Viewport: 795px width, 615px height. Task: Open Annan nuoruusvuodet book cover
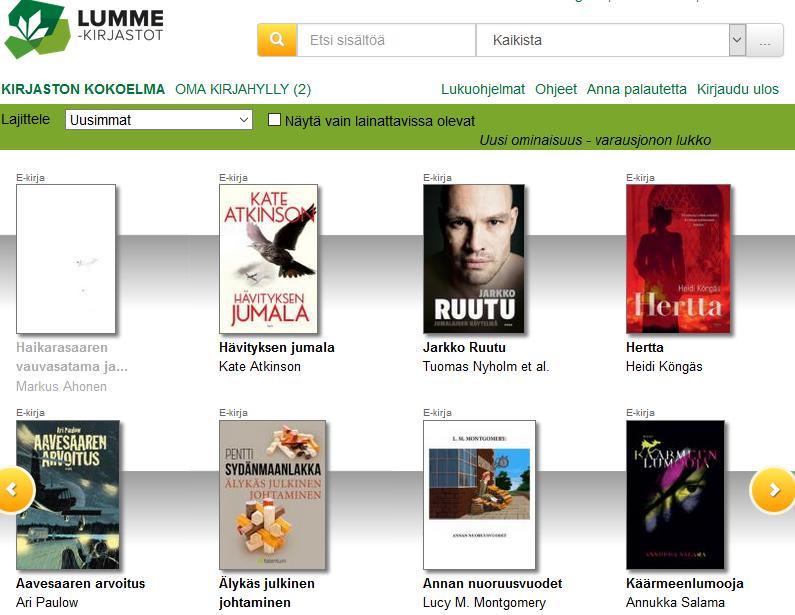[479, 495]
